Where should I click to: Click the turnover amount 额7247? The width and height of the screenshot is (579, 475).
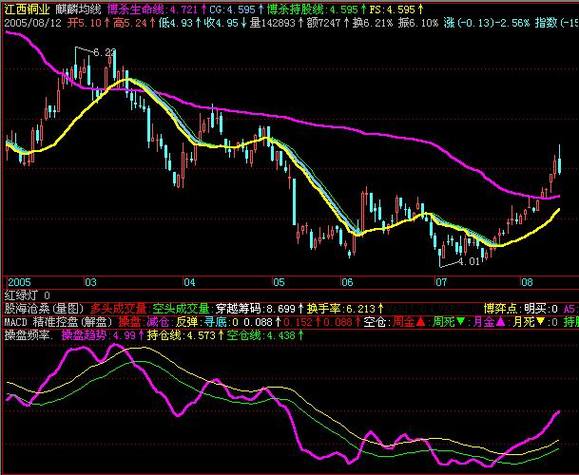tap(328, 23)
